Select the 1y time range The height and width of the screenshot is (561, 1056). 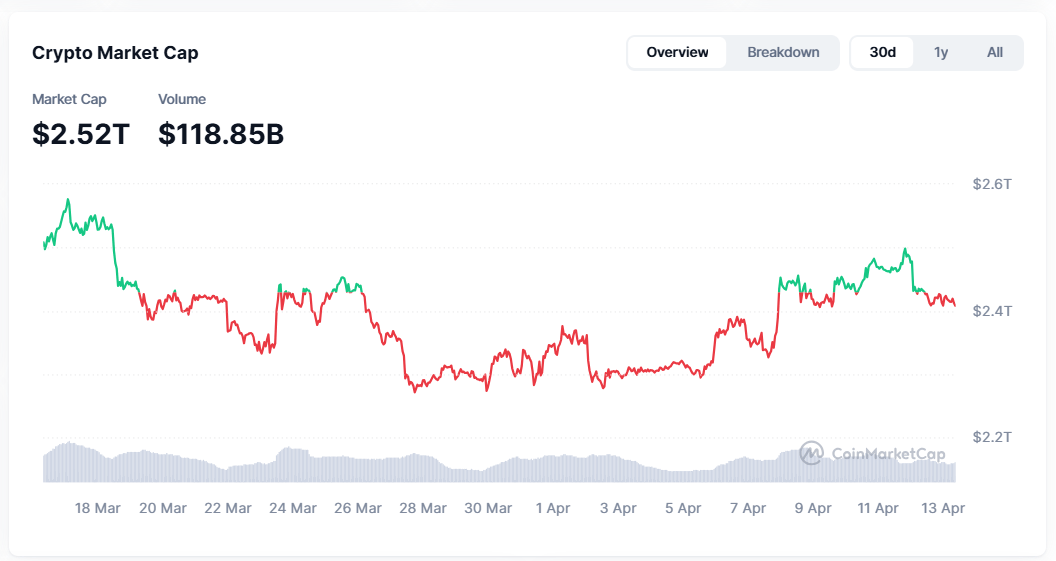coord(941,53)
